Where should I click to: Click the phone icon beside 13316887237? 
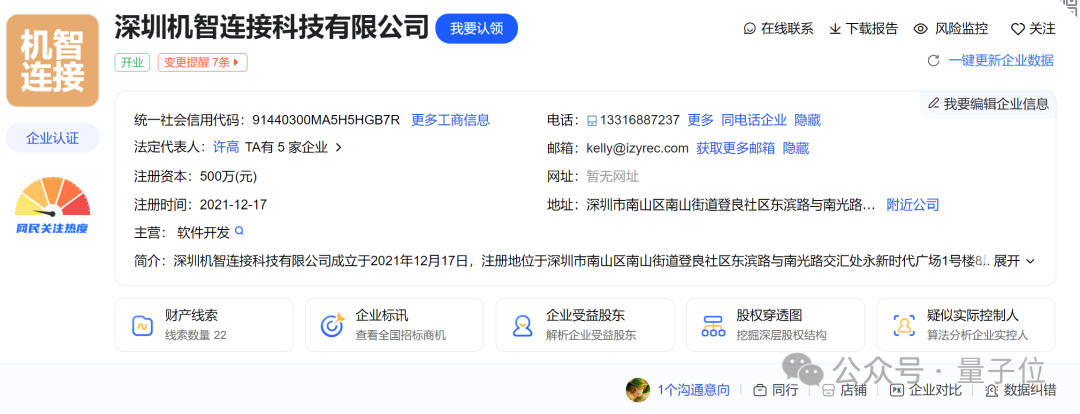[x=592, y=121]
